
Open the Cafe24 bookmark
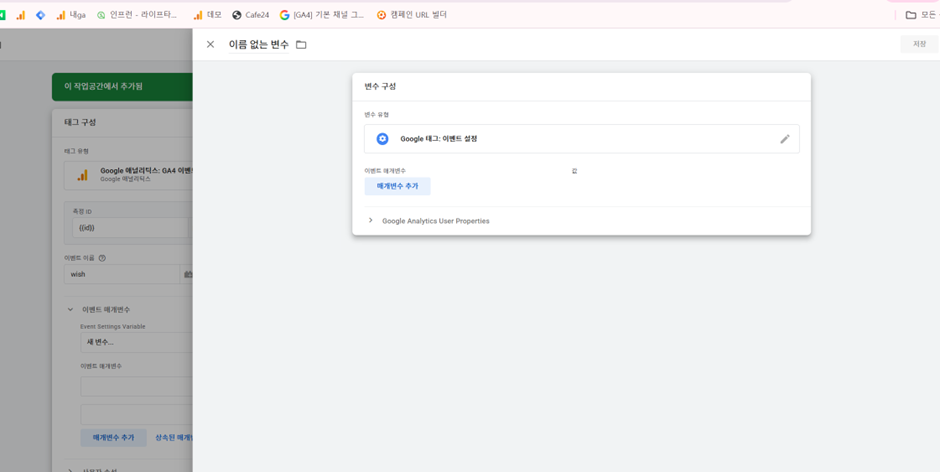point(251,15)
